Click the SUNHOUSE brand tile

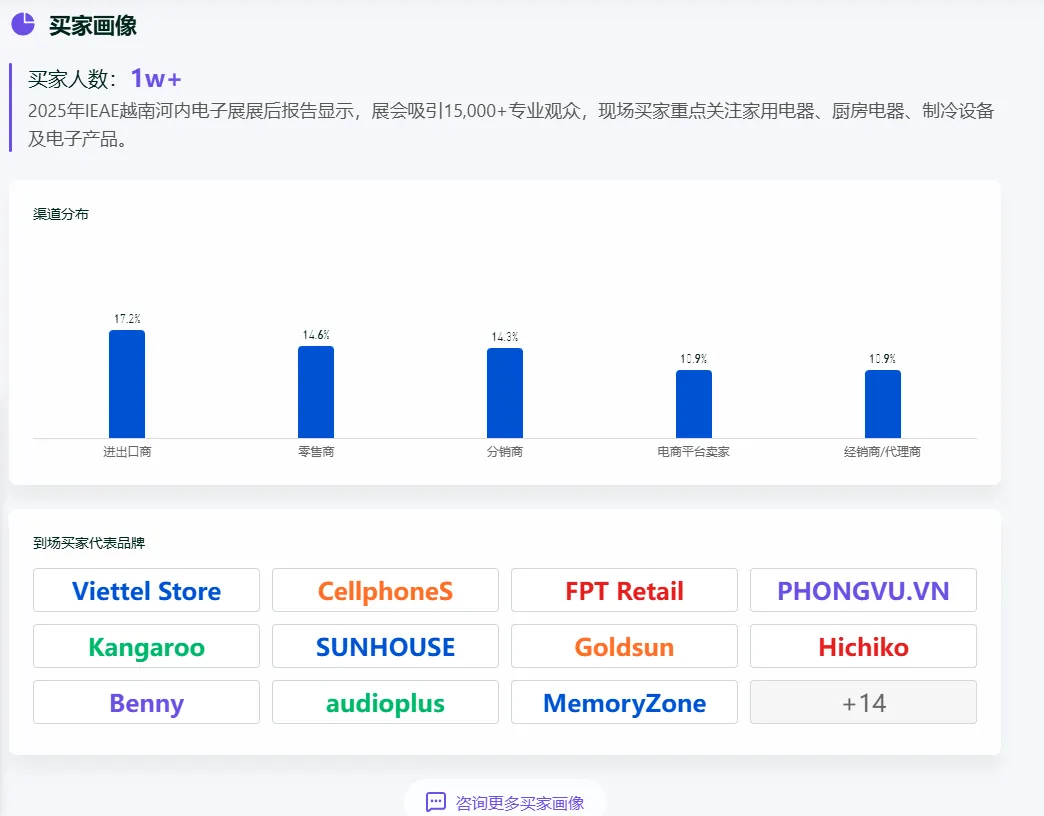coord(386,646)
